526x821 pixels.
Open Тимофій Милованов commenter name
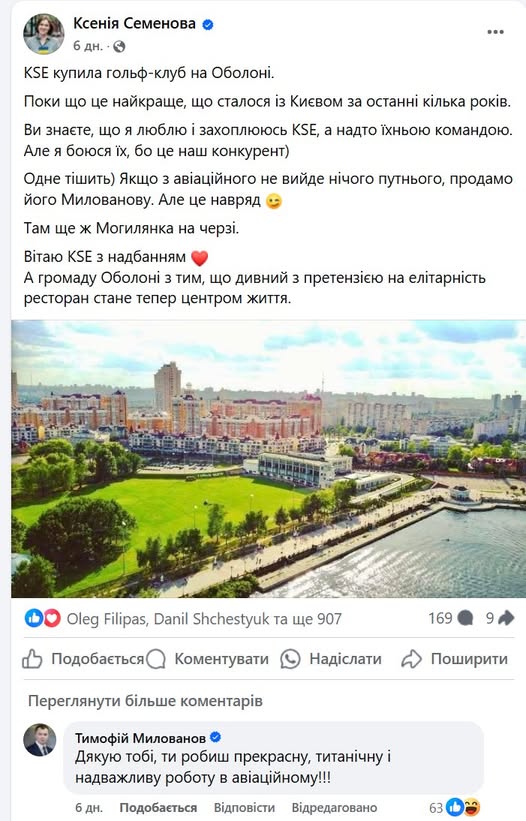pyautogui.click(x=140, y=738)
